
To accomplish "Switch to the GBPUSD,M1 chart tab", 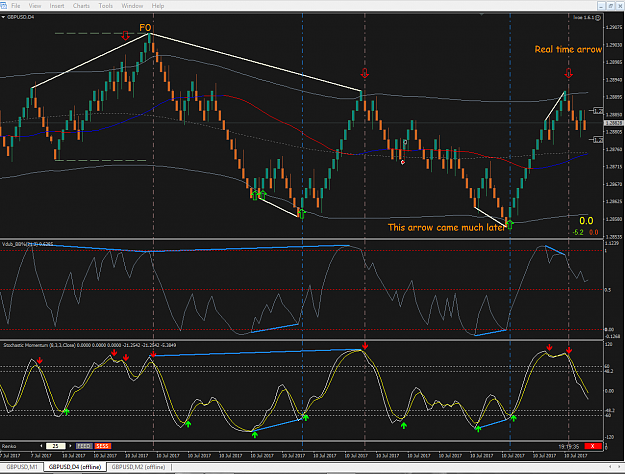I will [x=22, y=467].
